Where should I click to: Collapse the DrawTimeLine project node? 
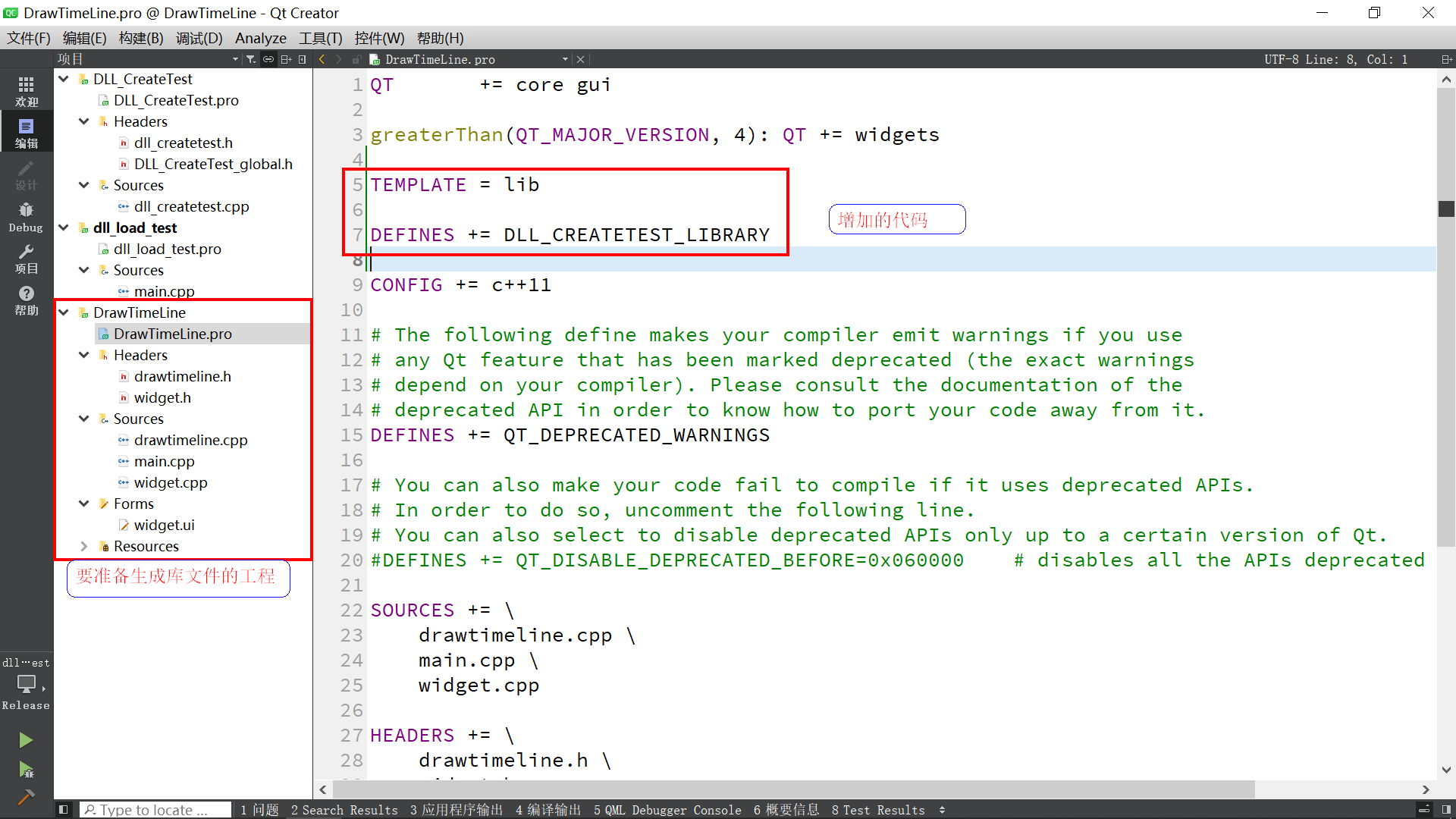64,312
